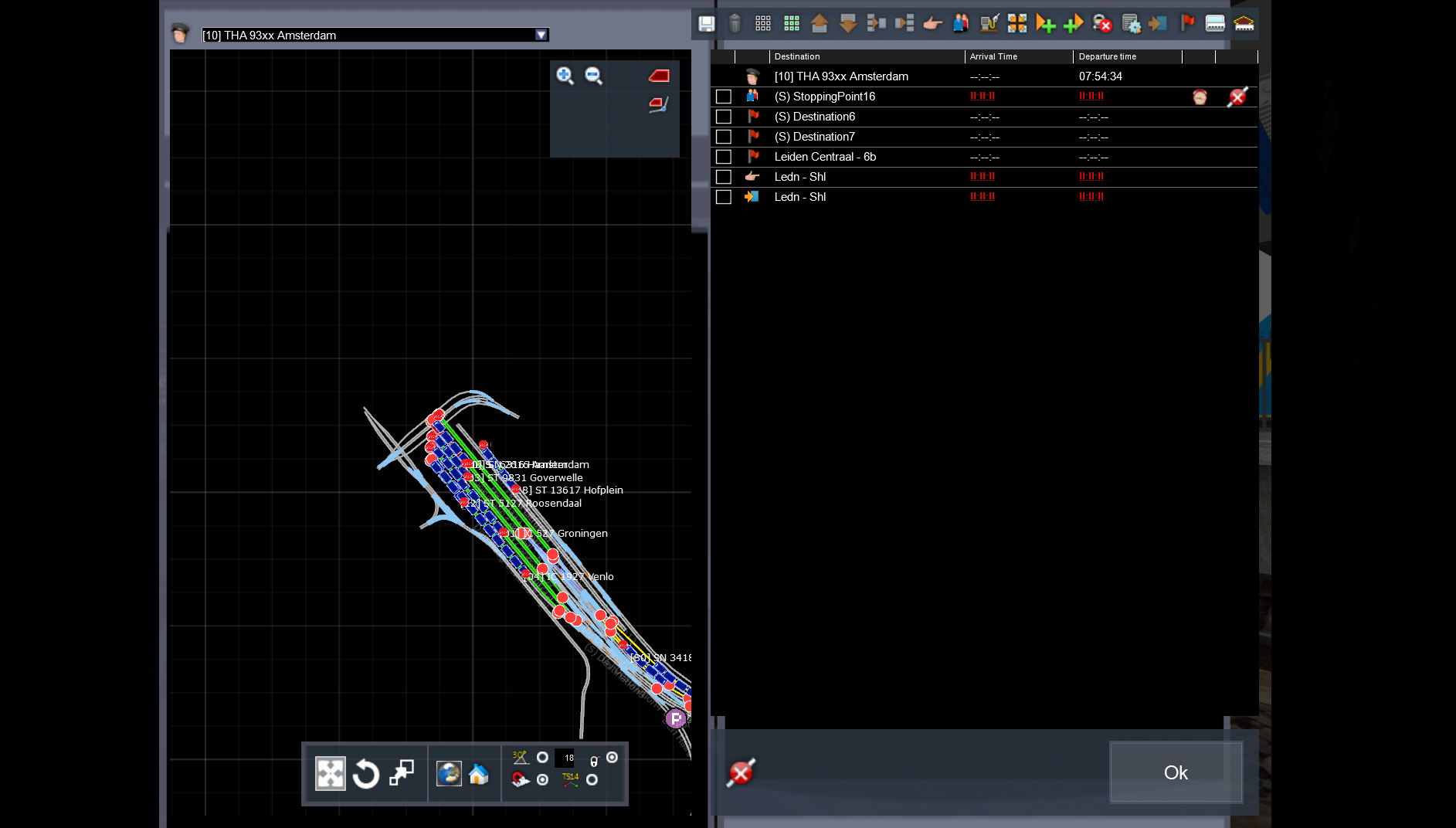
Task: Click the refuel pump icon
Action: point(989,23)
